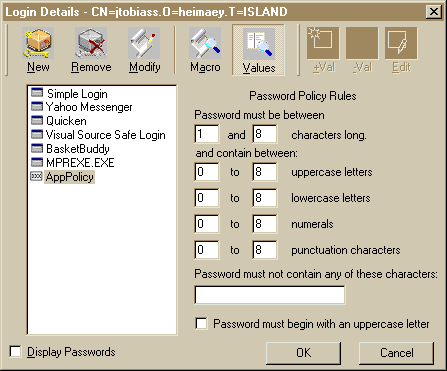This screenshot has width=447, height=371.
Task: Click the +Val add value icon
Action: tap(323, 43)
